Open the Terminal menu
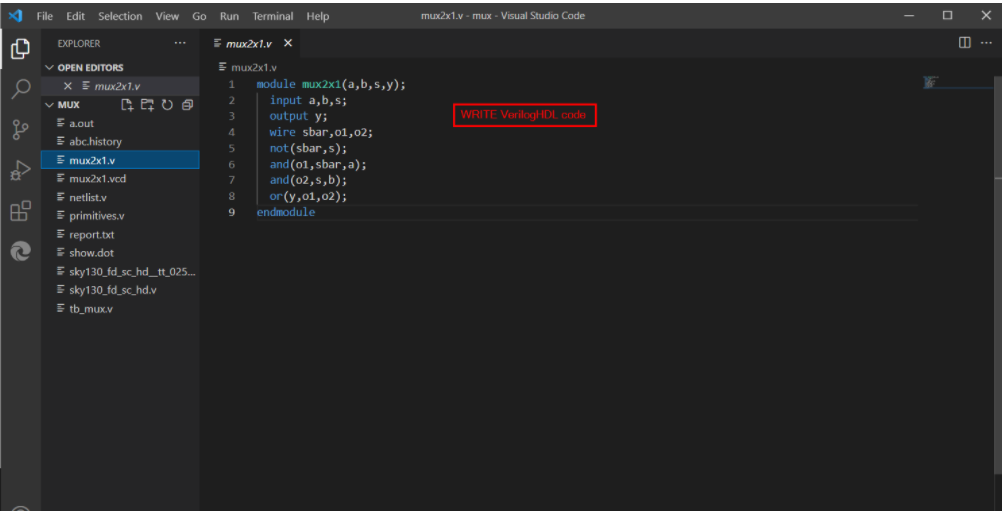 (x=273, y=16)
